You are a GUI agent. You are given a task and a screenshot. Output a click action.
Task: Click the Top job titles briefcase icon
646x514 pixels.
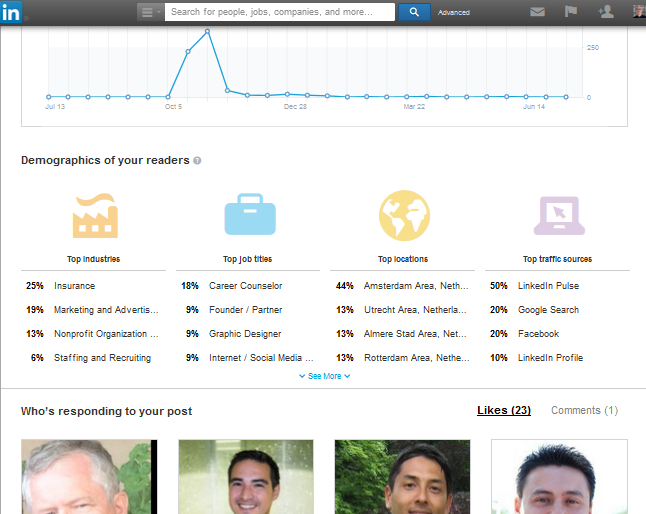click(249, 215)
